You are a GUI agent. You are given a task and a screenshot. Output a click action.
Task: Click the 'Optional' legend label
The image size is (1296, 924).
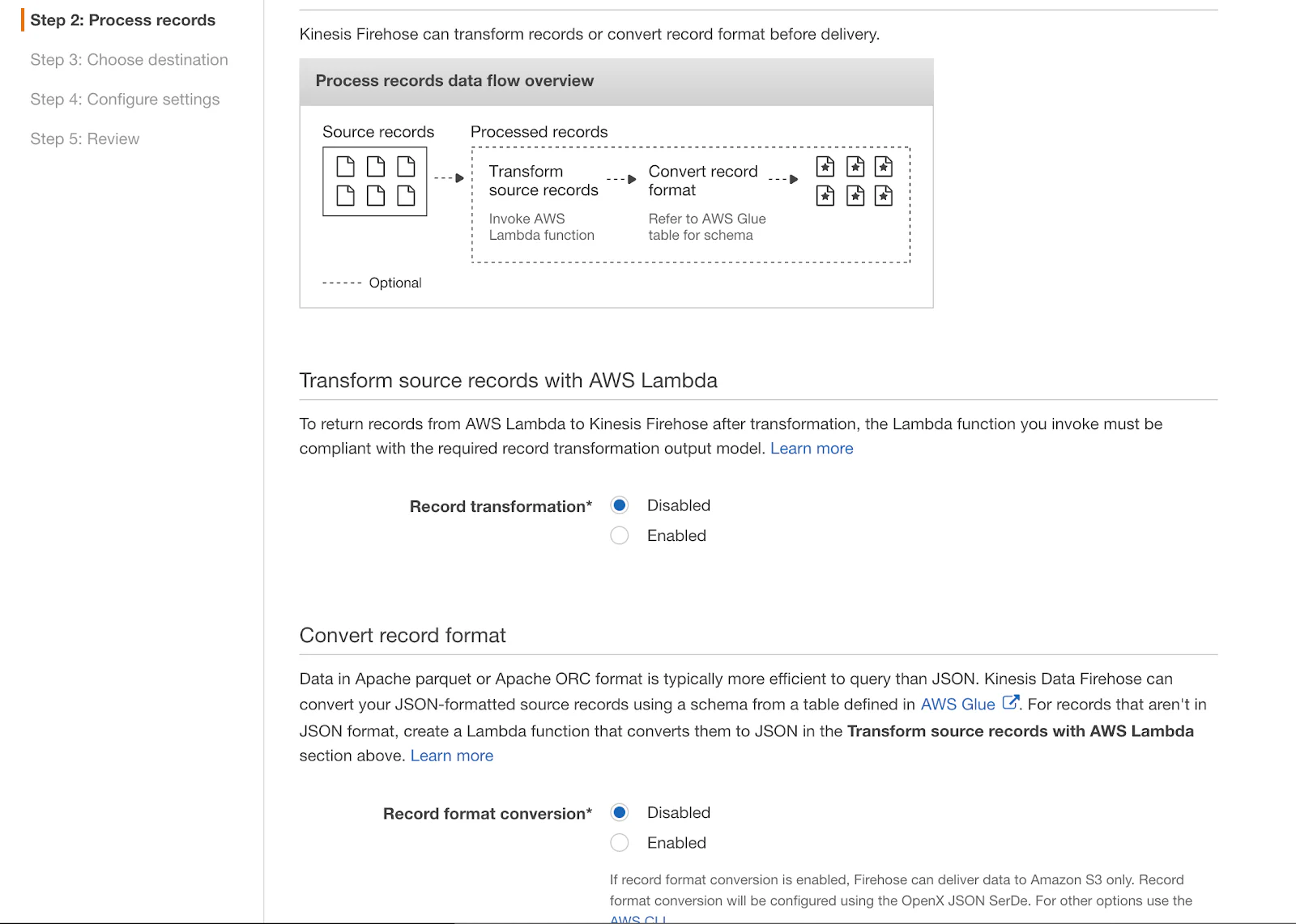point(395,283)
